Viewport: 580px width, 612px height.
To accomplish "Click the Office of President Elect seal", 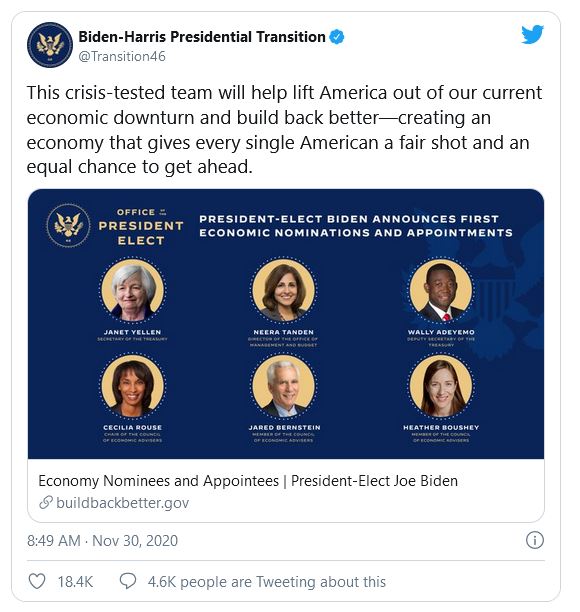I will (68, 226).
